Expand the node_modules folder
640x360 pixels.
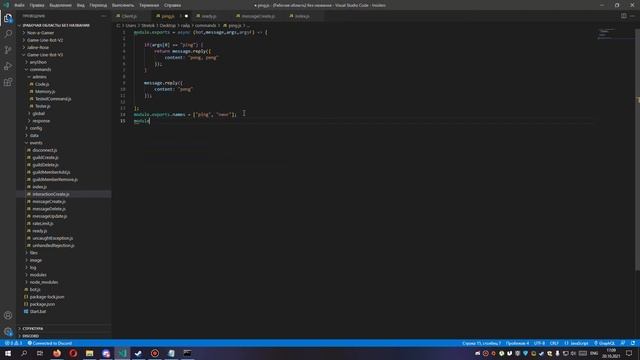[44, 282]
